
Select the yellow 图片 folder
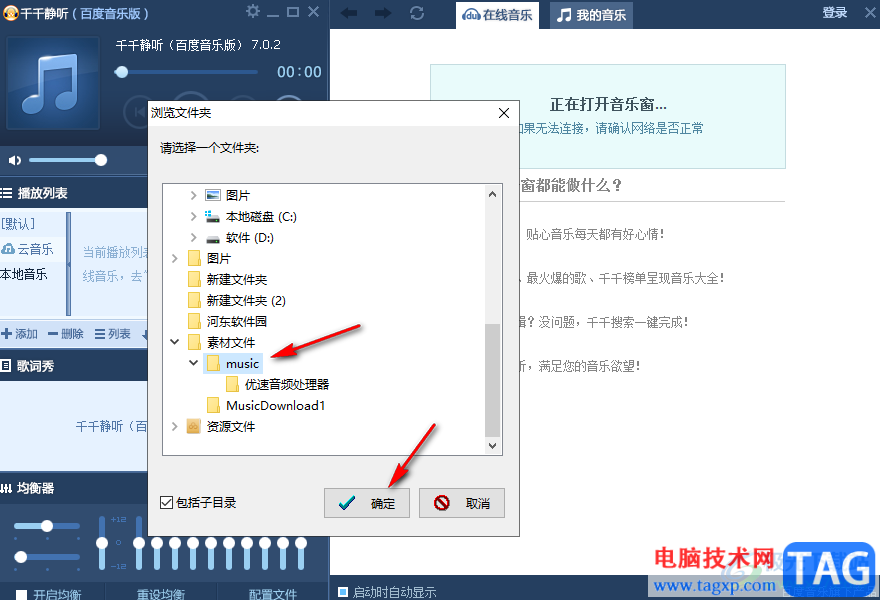click(x=209, y=259)
